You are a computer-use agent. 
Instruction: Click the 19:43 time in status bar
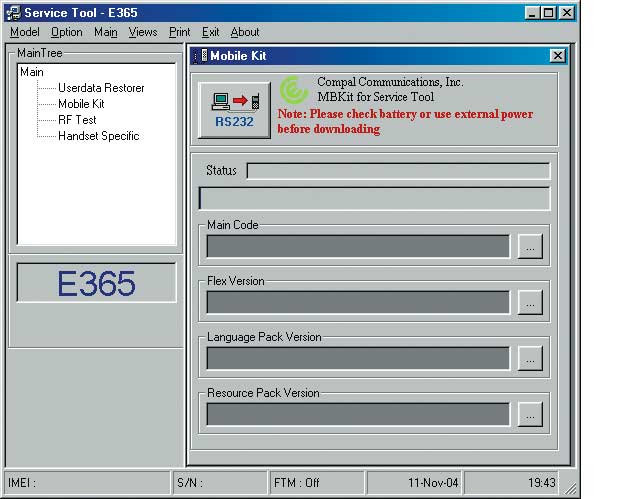click(511, 483)
